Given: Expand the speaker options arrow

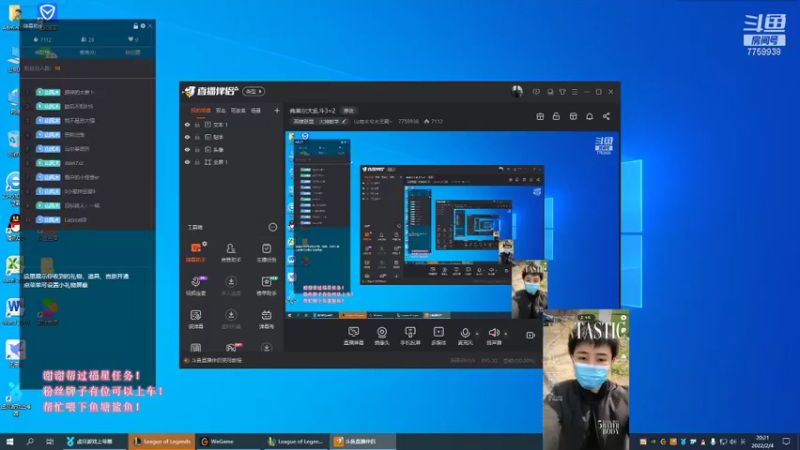Looking at the screenshot, I should [506, 334].
